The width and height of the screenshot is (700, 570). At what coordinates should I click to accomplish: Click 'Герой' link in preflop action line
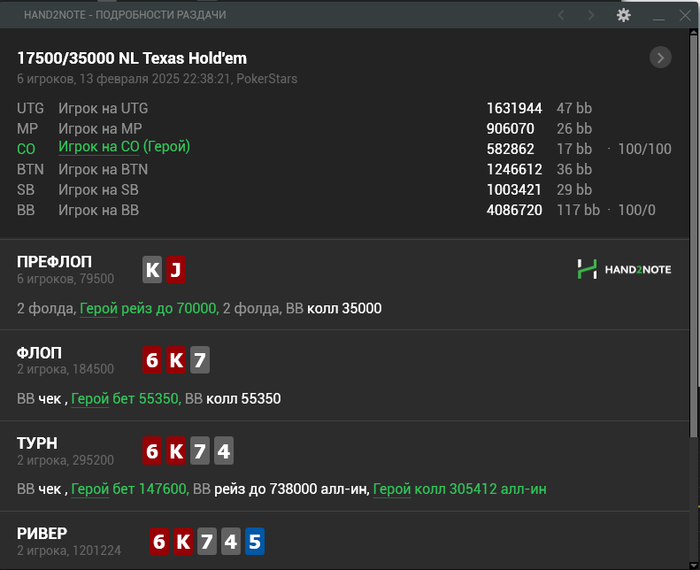pos(99,308)
